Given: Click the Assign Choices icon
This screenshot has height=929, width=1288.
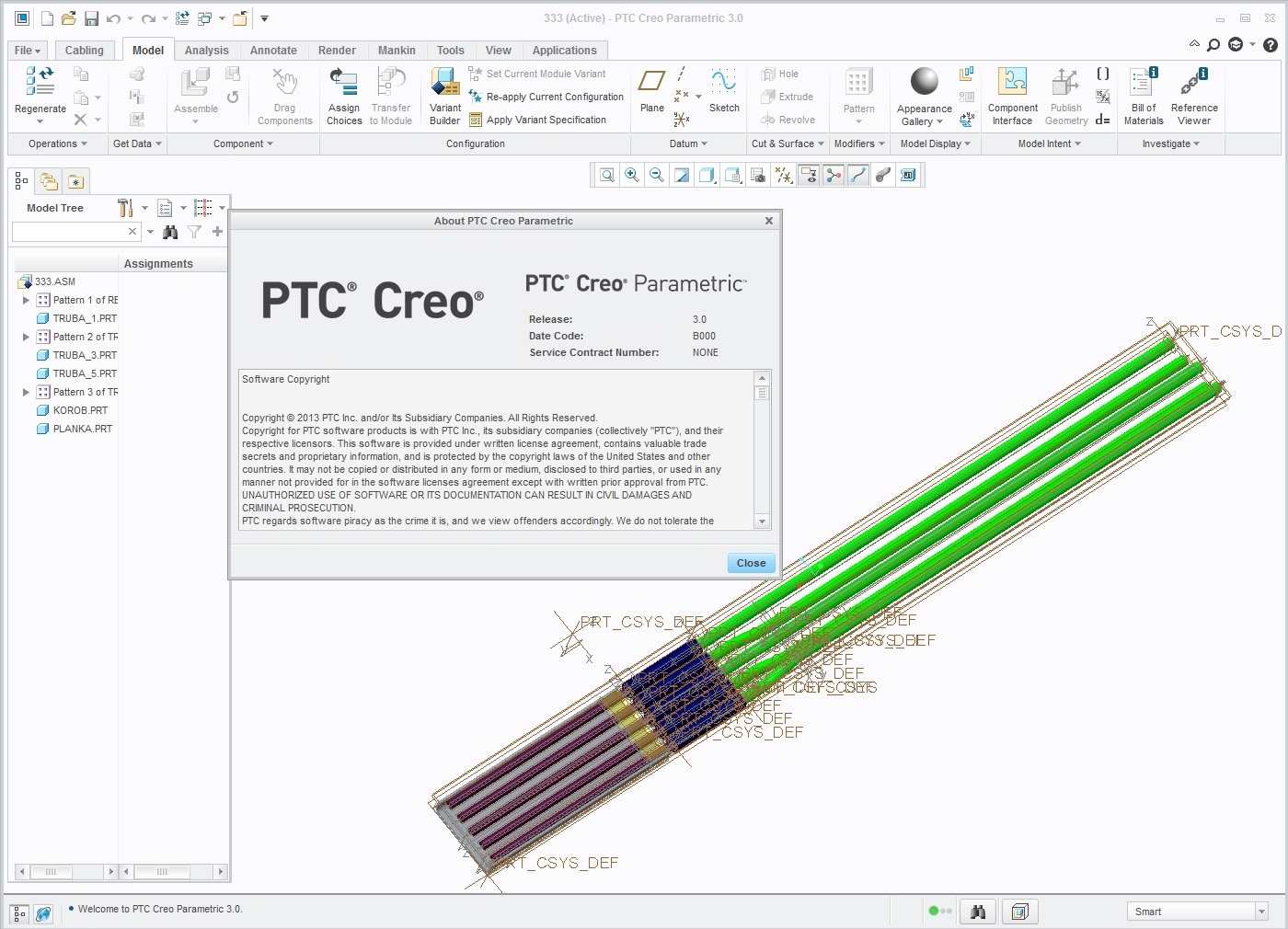Looking at the screenshot, I should pyautogui.click(x=344, y=82).
